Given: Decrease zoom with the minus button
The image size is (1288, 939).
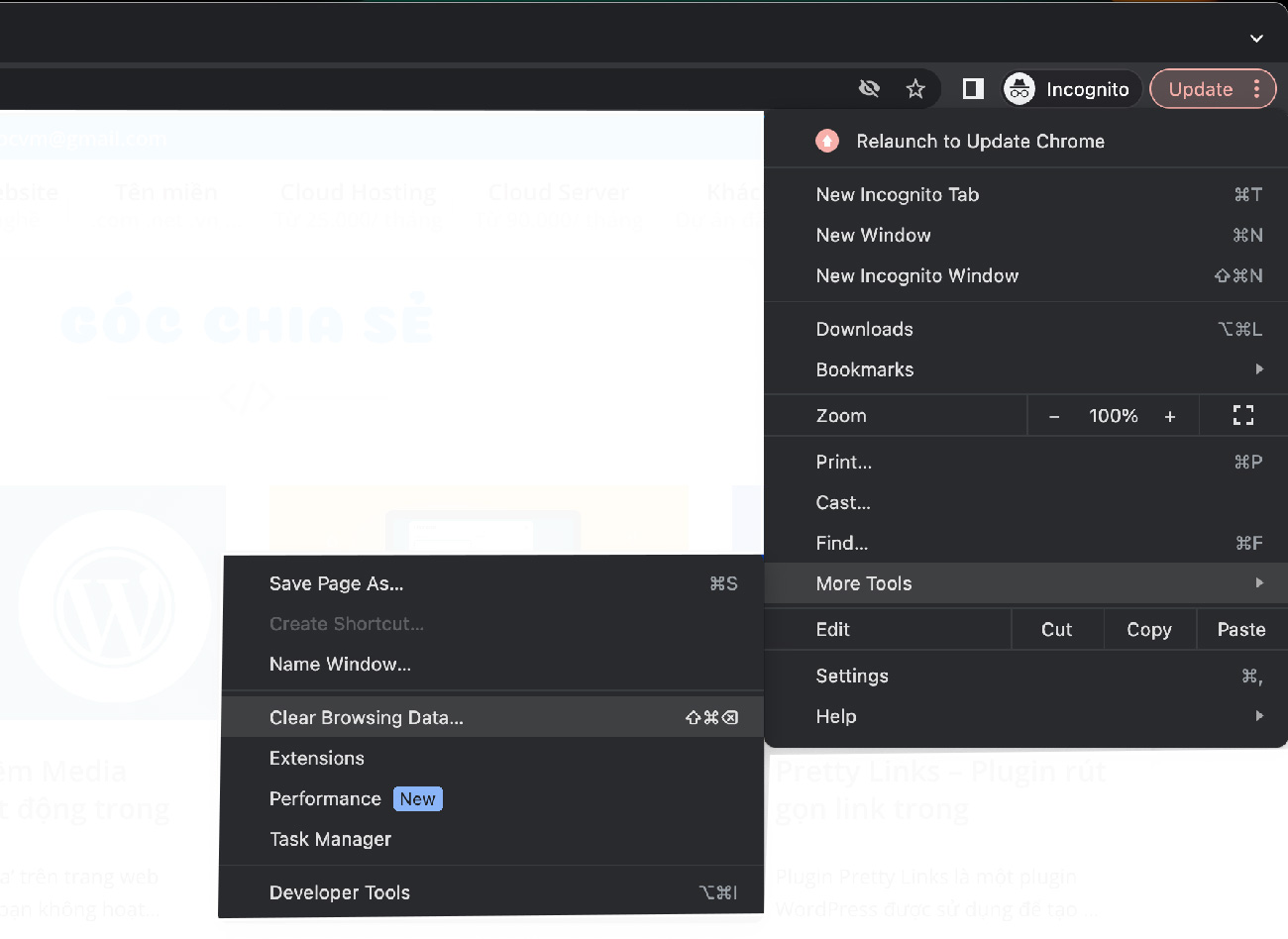Looking at the screenshot, I should [x=1054, y=416].
